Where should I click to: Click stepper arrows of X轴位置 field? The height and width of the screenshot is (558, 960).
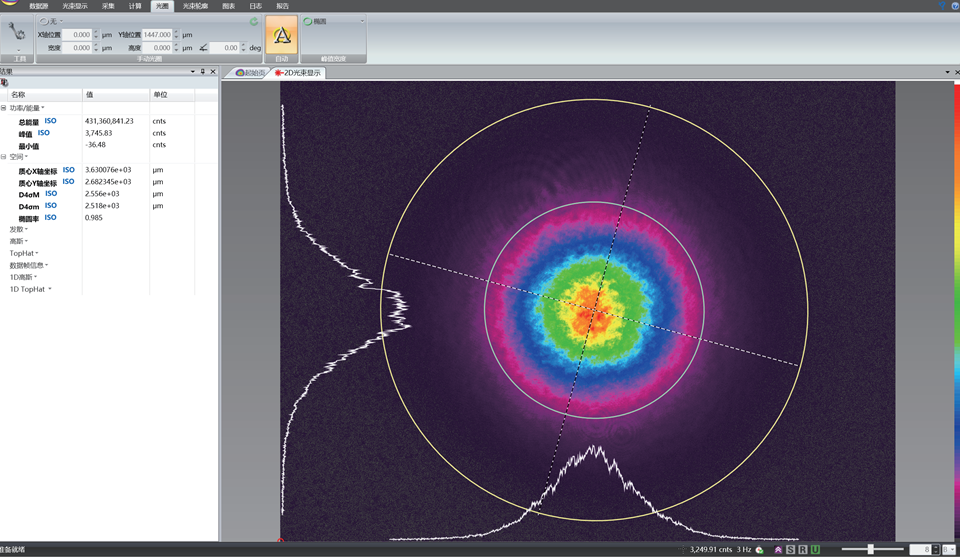click(96, 35)
